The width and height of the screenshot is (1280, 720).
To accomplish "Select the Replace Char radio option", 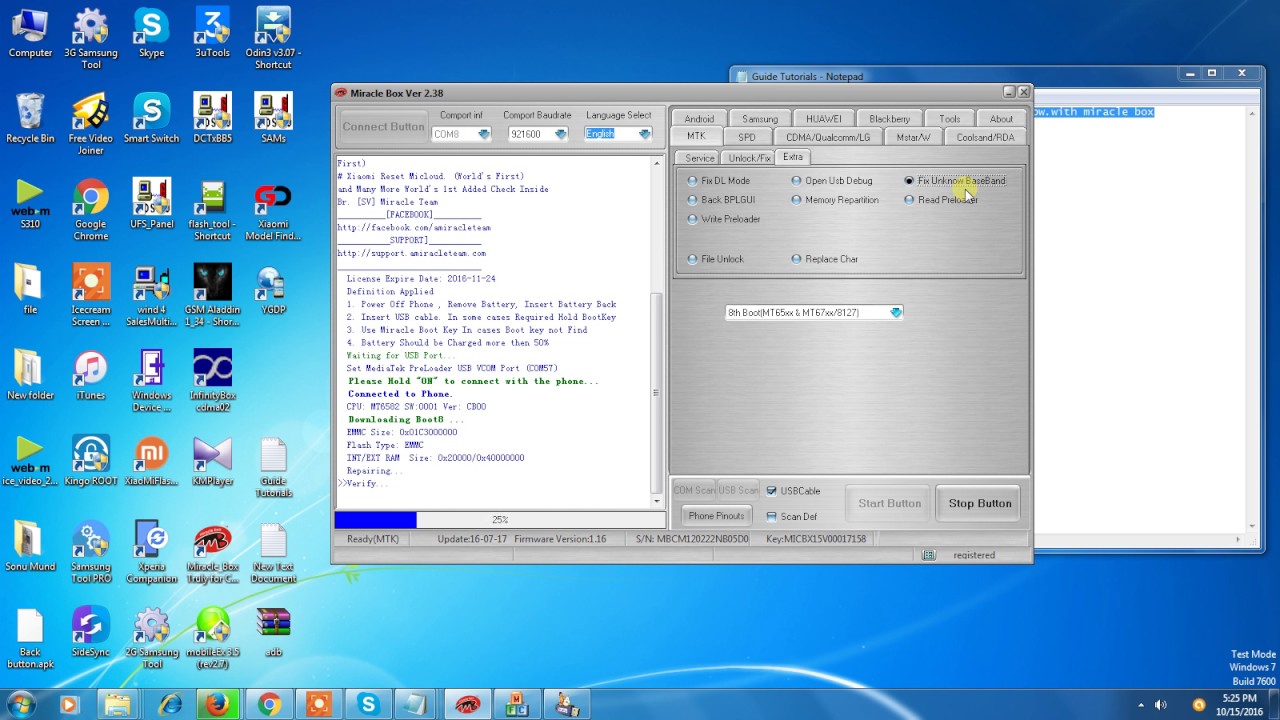I will [825, 259].
